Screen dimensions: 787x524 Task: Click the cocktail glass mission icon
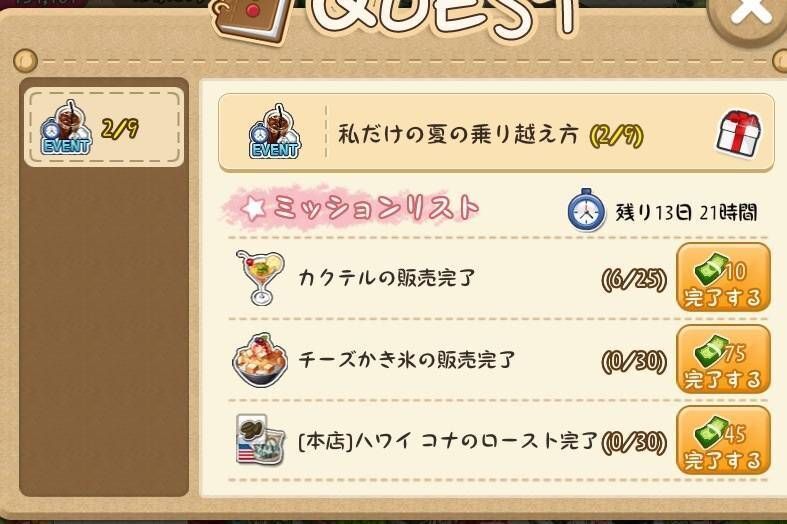260,278
